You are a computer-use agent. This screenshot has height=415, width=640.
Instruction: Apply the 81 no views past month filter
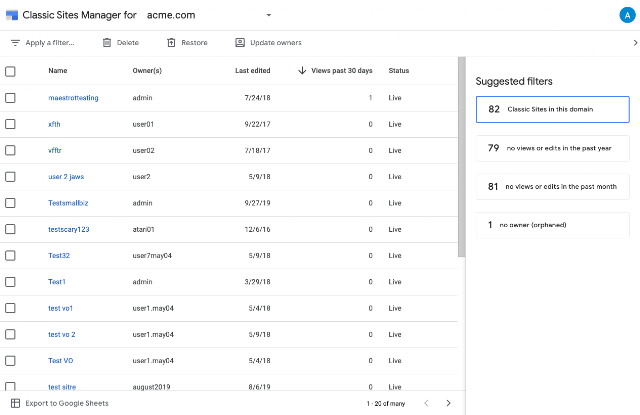point(553,186)
